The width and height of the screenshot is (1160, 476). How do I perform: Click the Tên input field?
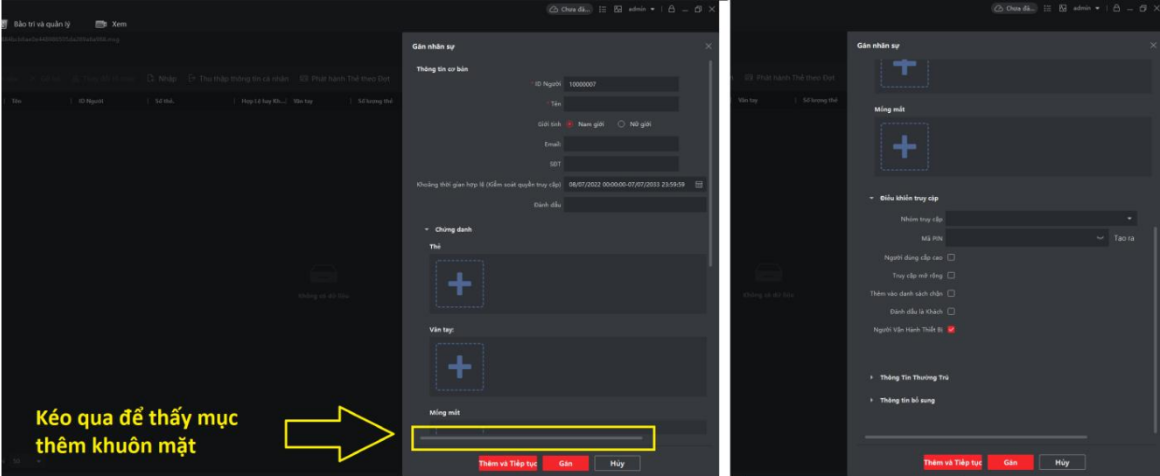coord(621,104)
